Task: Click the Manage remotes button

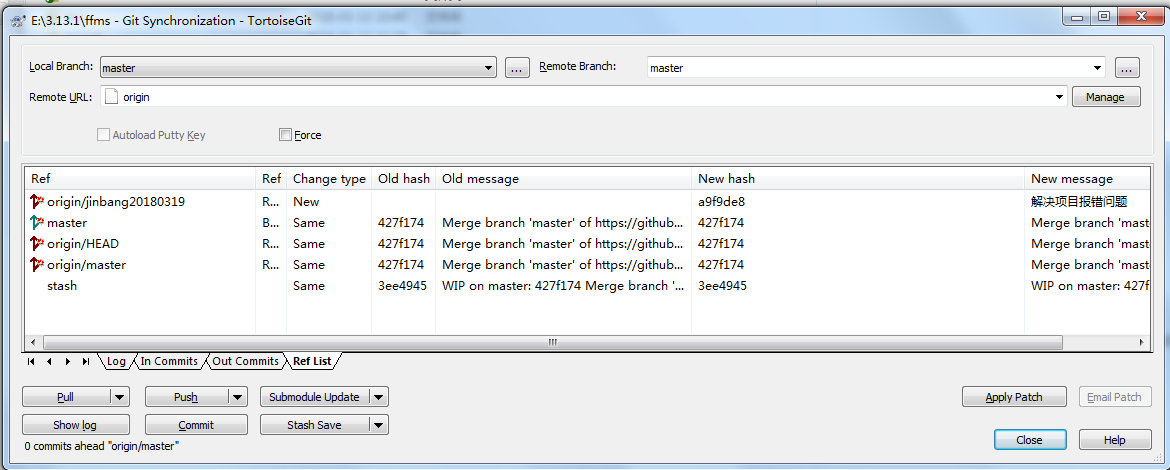Action: coord(1105,97)
